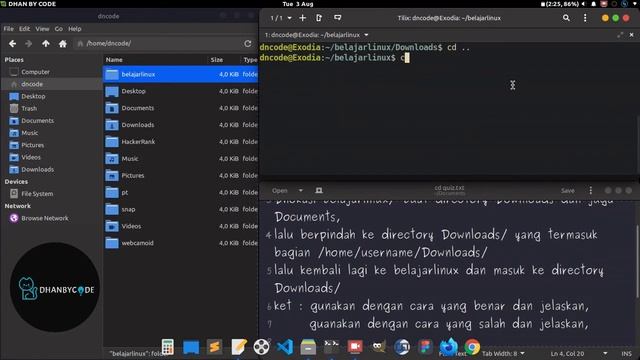
Task: Select the HackerRank folder
Action: point(180,142)
